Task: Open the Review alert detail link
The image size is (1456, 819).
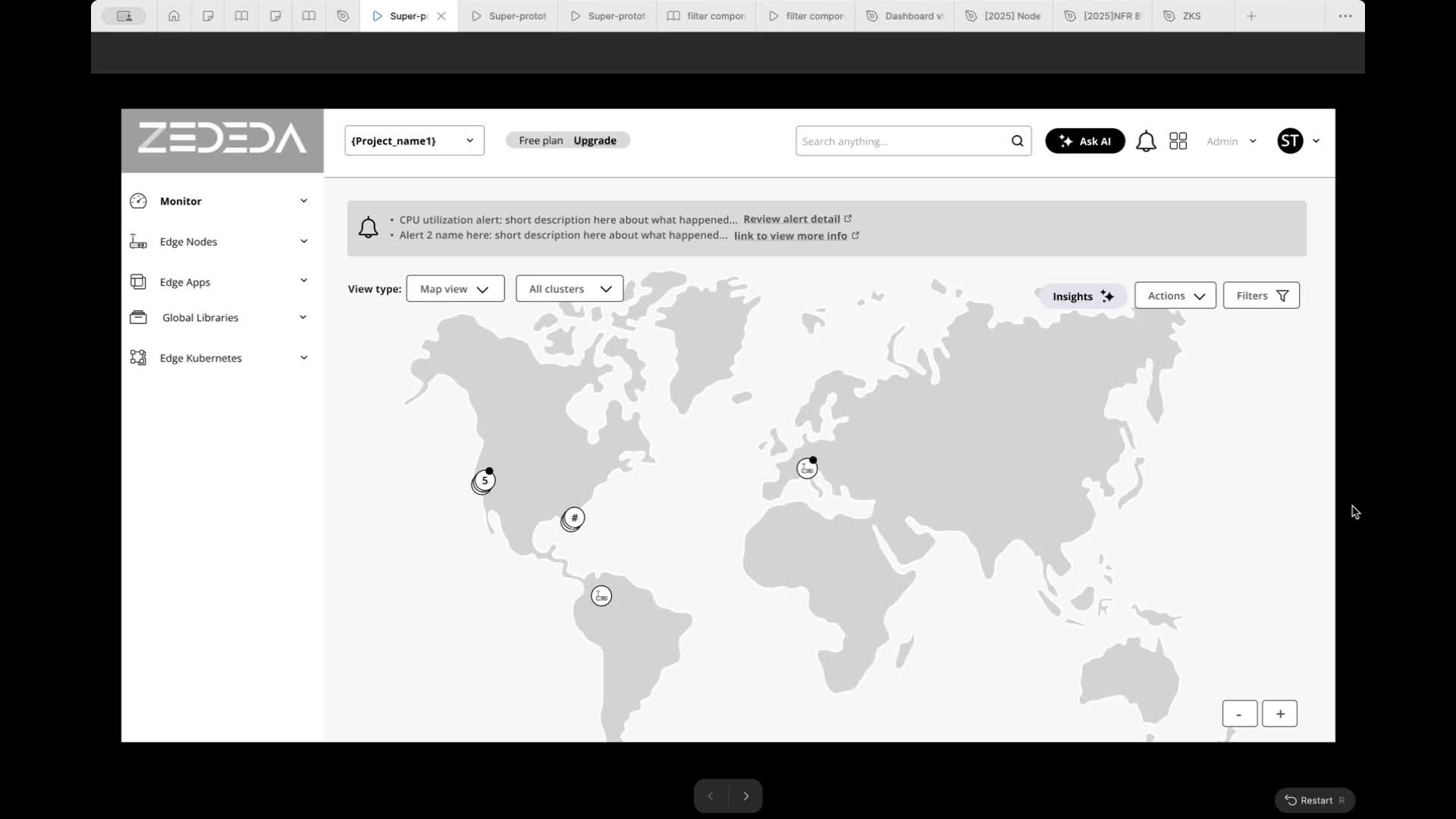Action: (x=792, y=219)
